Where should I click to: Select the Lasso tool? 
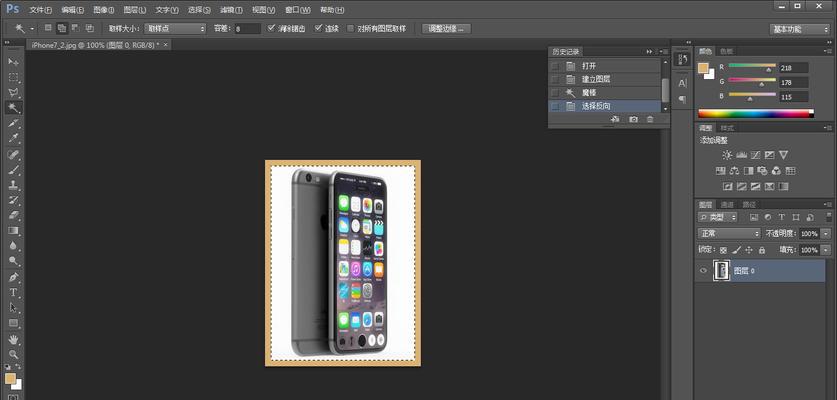click(13, 92)
